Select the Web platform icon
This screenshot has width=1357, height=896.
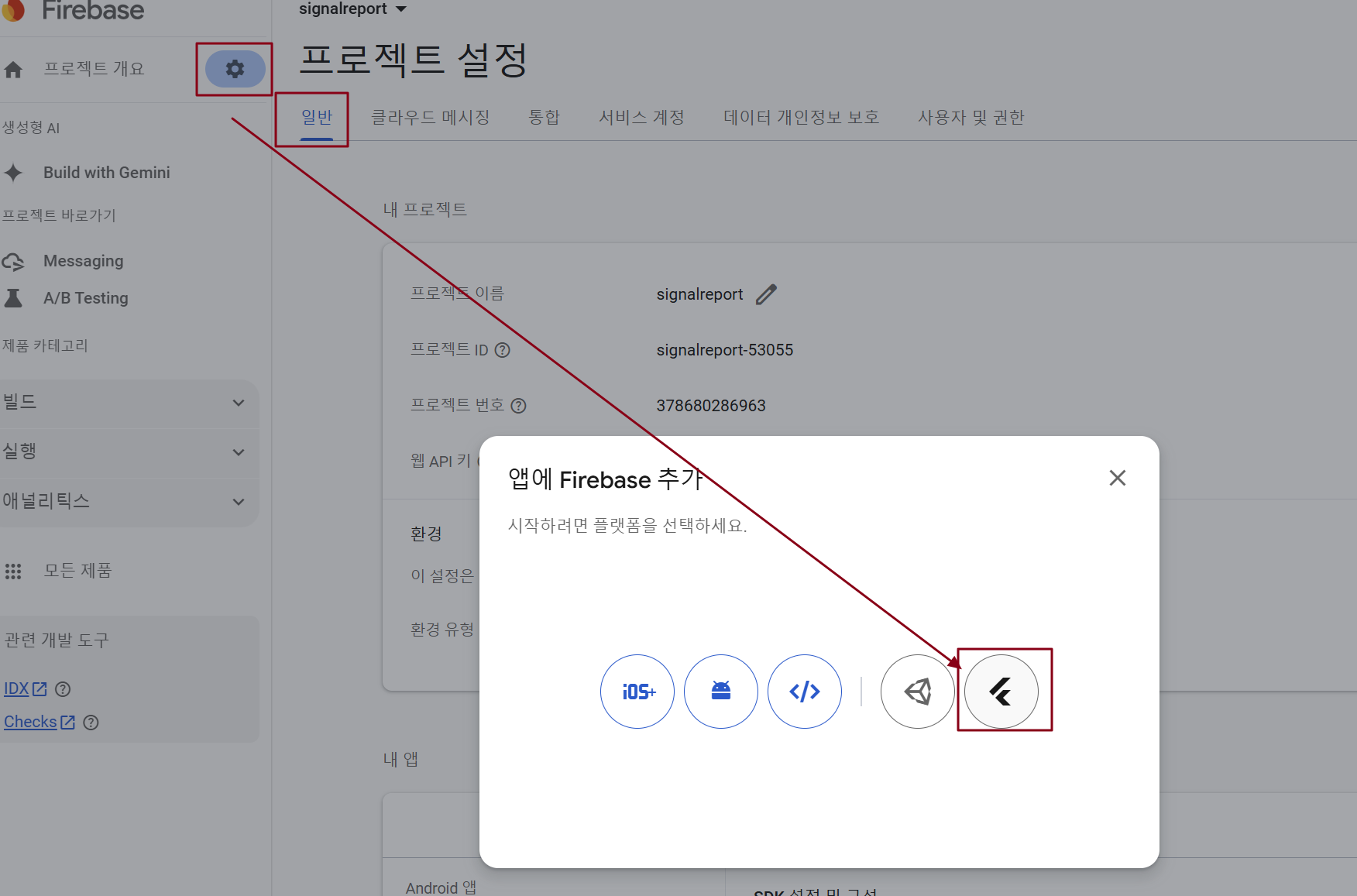805,692
